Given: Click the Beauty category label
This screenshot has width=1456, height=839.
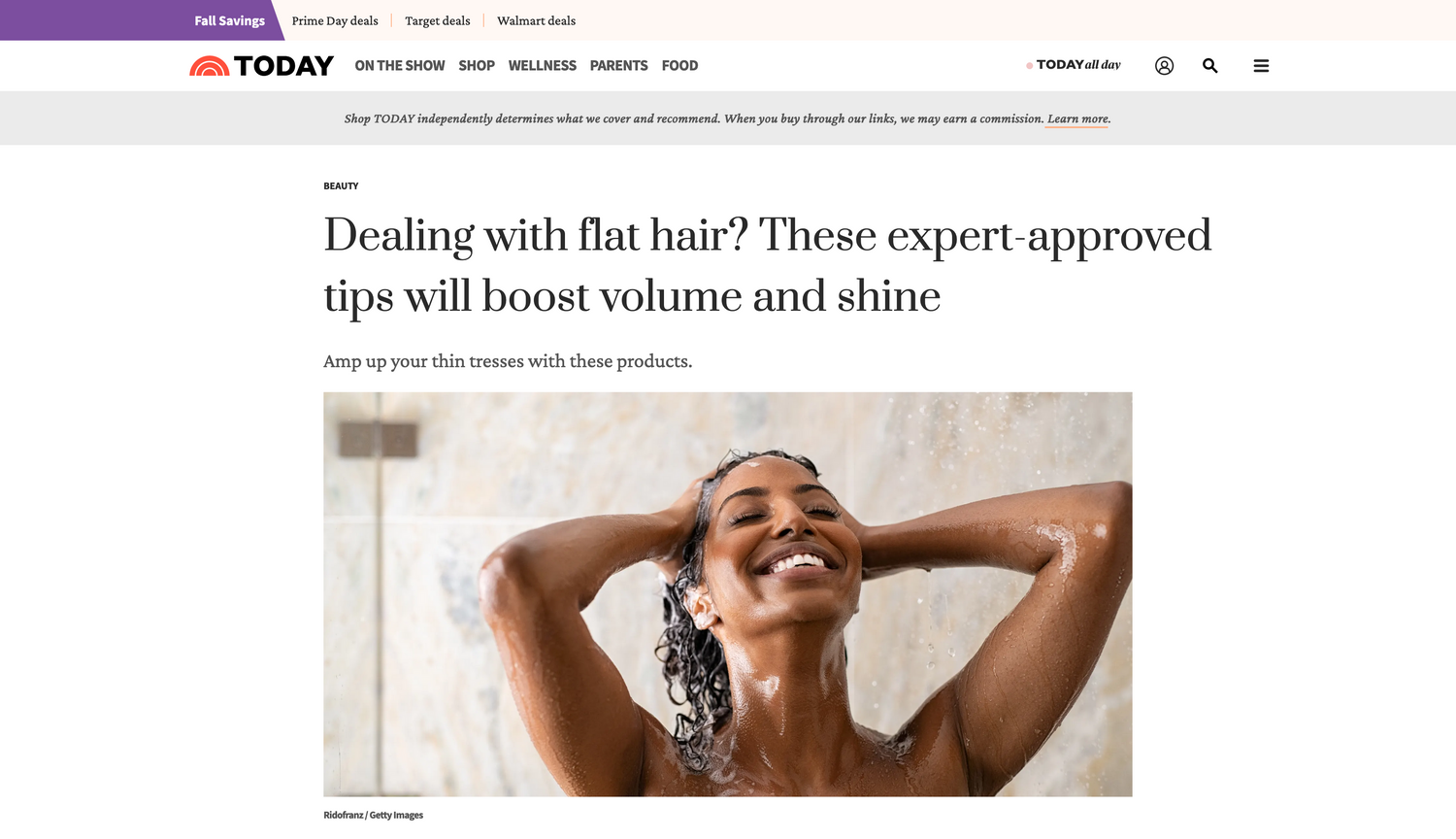Looking at the screenshot, I should pos(341,185).
